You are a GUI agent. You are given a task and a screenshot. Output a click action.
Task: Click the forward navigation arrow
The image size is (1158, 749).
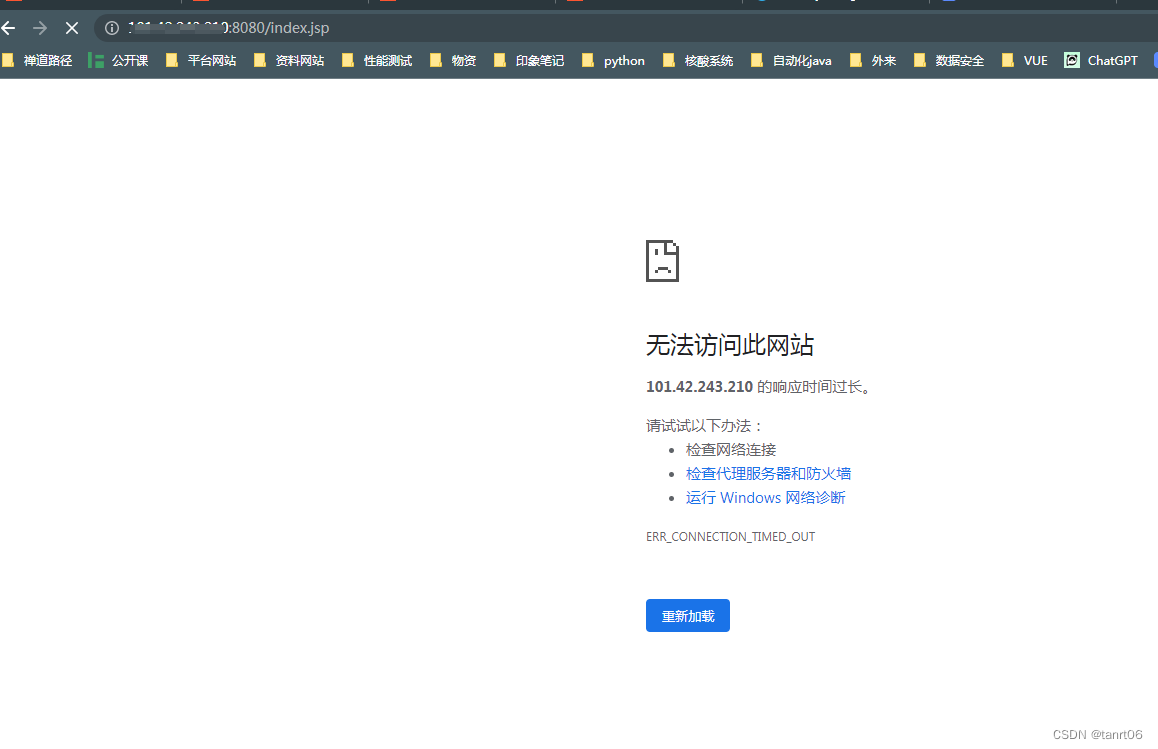pos(40,28)
